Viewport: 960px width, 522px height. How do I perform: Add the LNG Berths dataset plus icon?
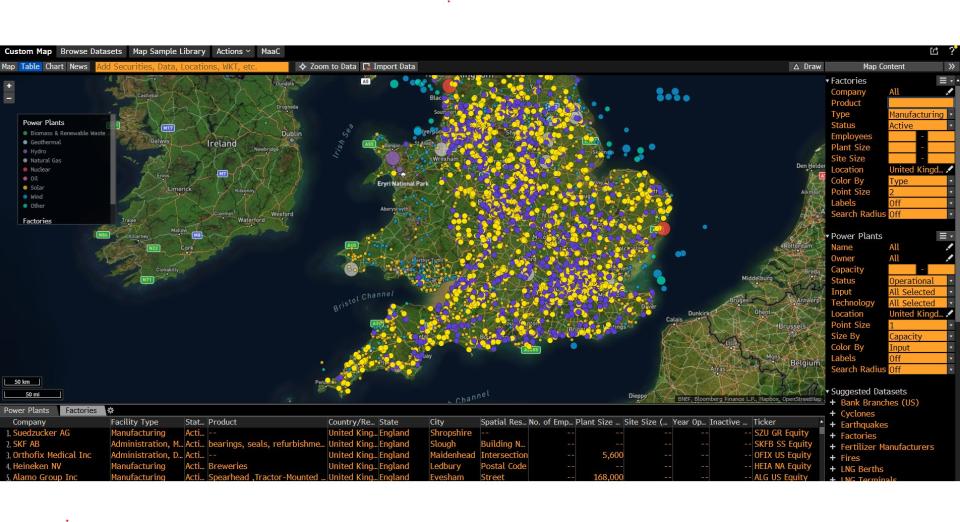click(x=833, y=469)
